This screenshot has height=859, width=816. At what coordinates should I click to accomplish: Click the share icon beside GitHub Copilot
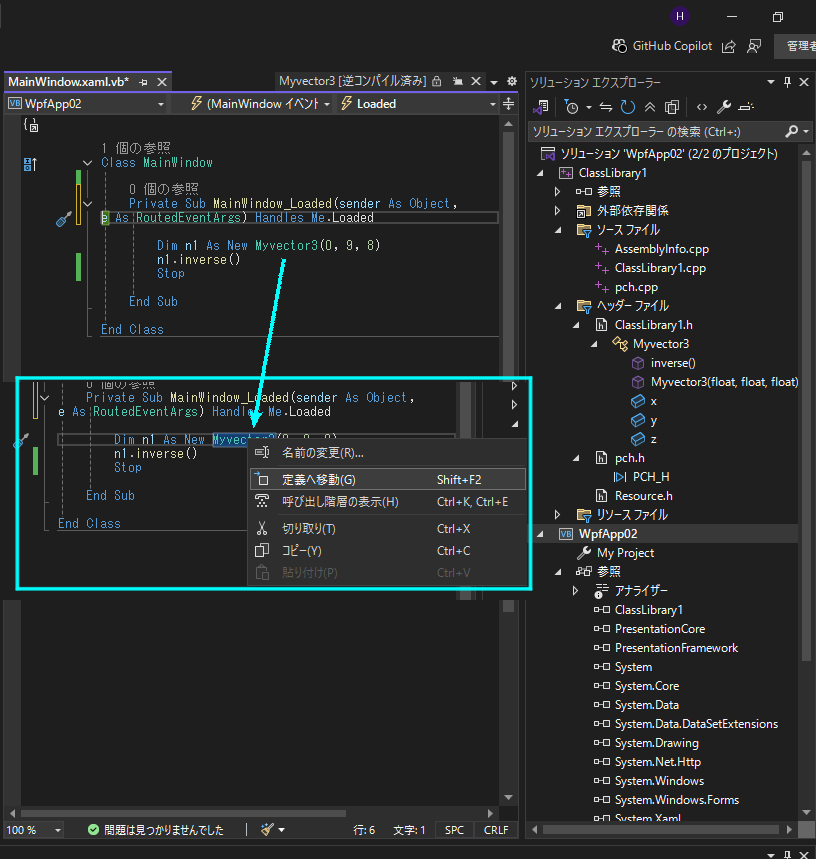coord(728,47)
